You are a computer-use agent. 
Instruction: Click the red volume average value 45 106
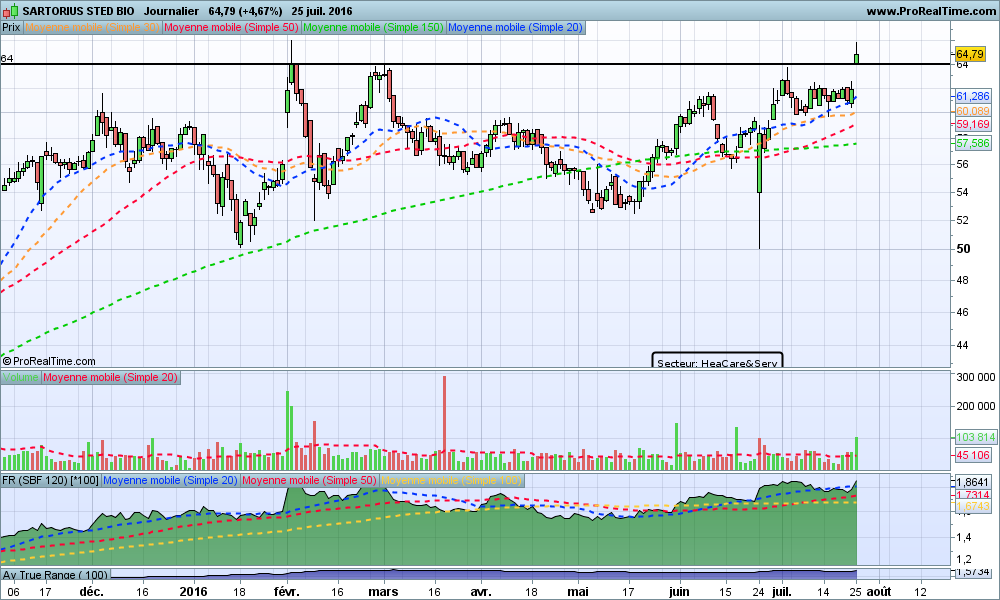[x=973, y=455]
